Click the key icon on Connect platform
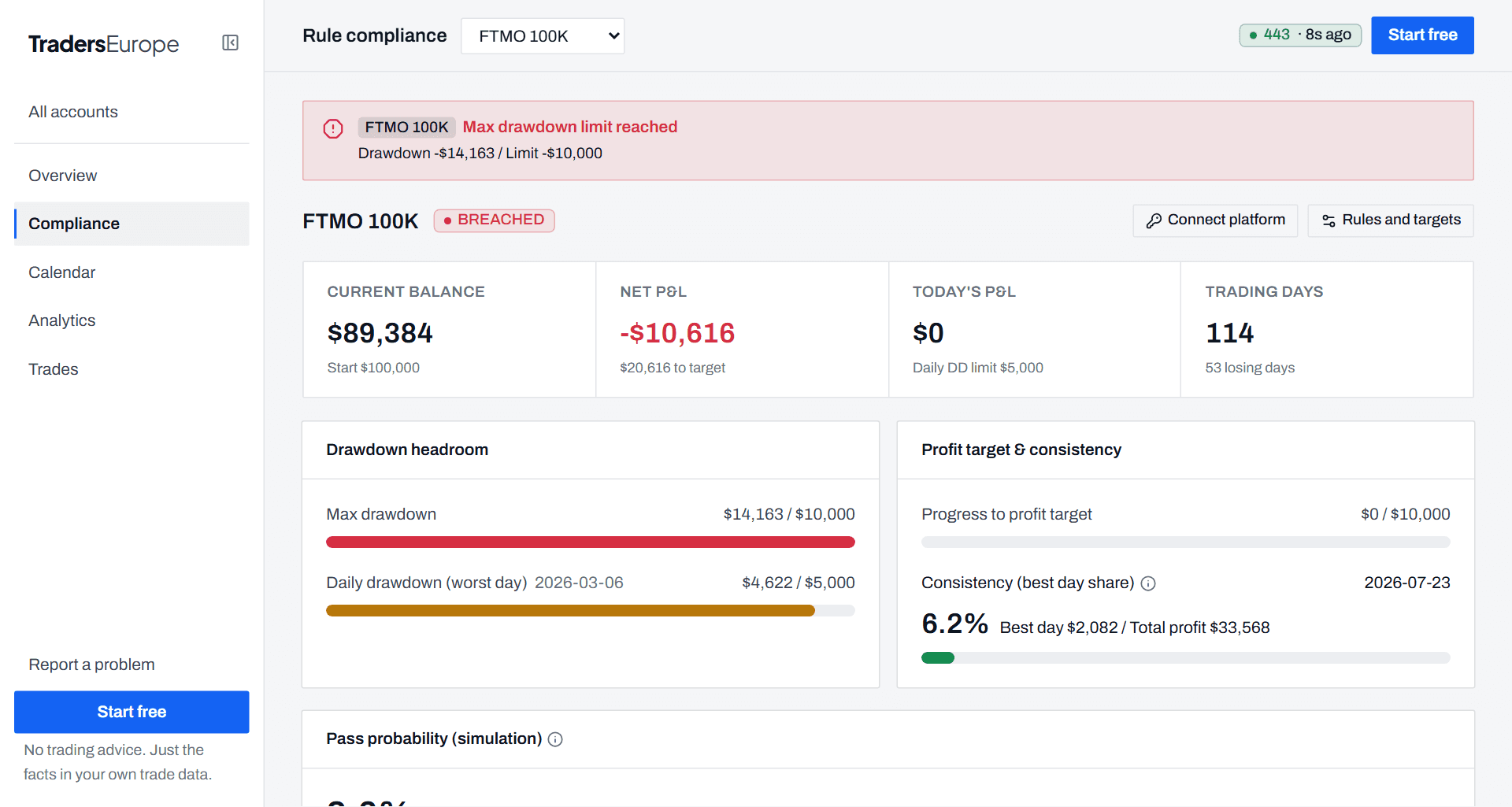 click(1154, 220)
